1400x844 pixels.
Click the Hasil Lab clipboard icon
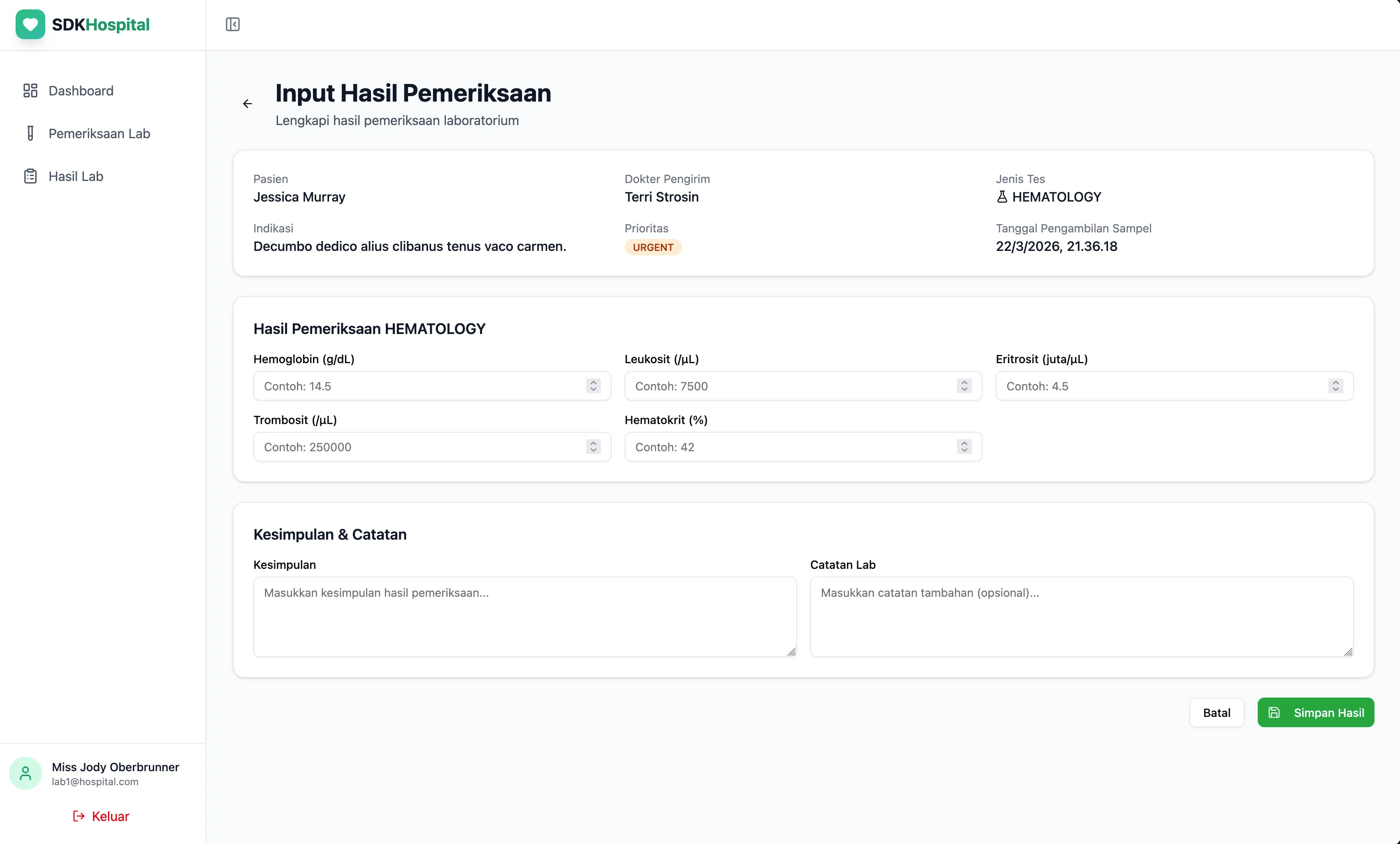point(30,176)
